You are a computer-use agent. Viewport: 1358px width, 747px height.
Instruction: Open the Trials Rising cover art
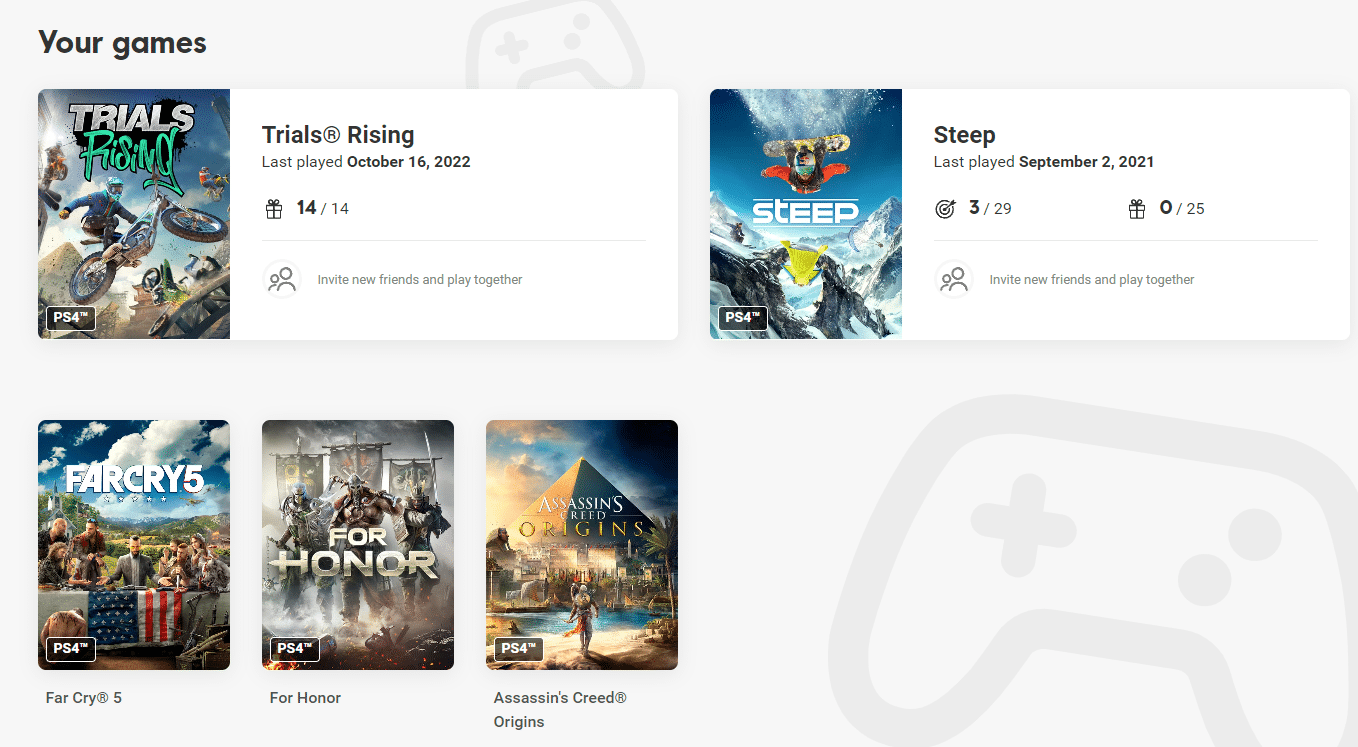134,200
